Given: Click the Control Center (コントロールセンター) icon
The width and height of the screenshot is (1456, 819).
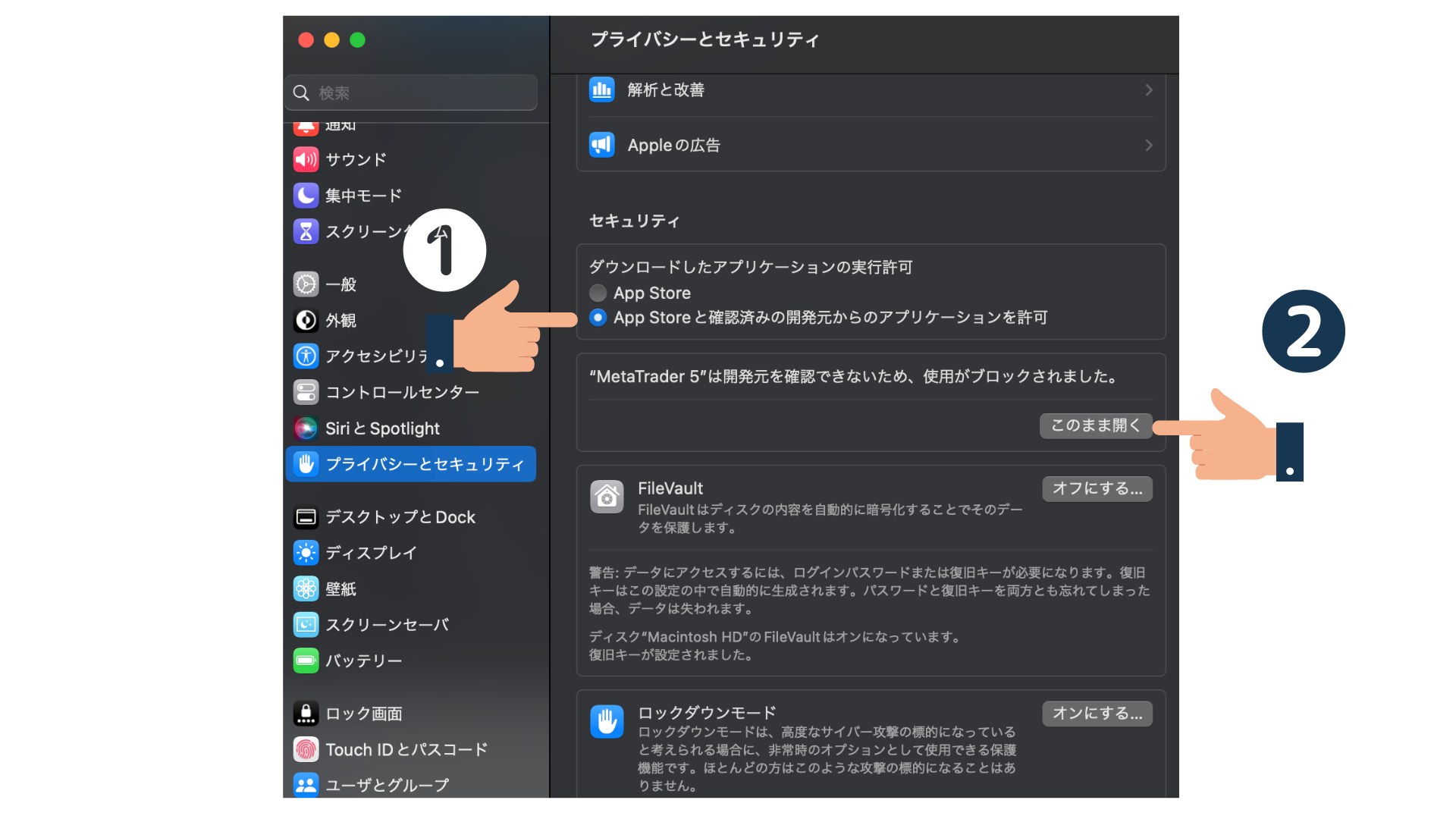Looking at the screenshot, I should pos(306,392).
